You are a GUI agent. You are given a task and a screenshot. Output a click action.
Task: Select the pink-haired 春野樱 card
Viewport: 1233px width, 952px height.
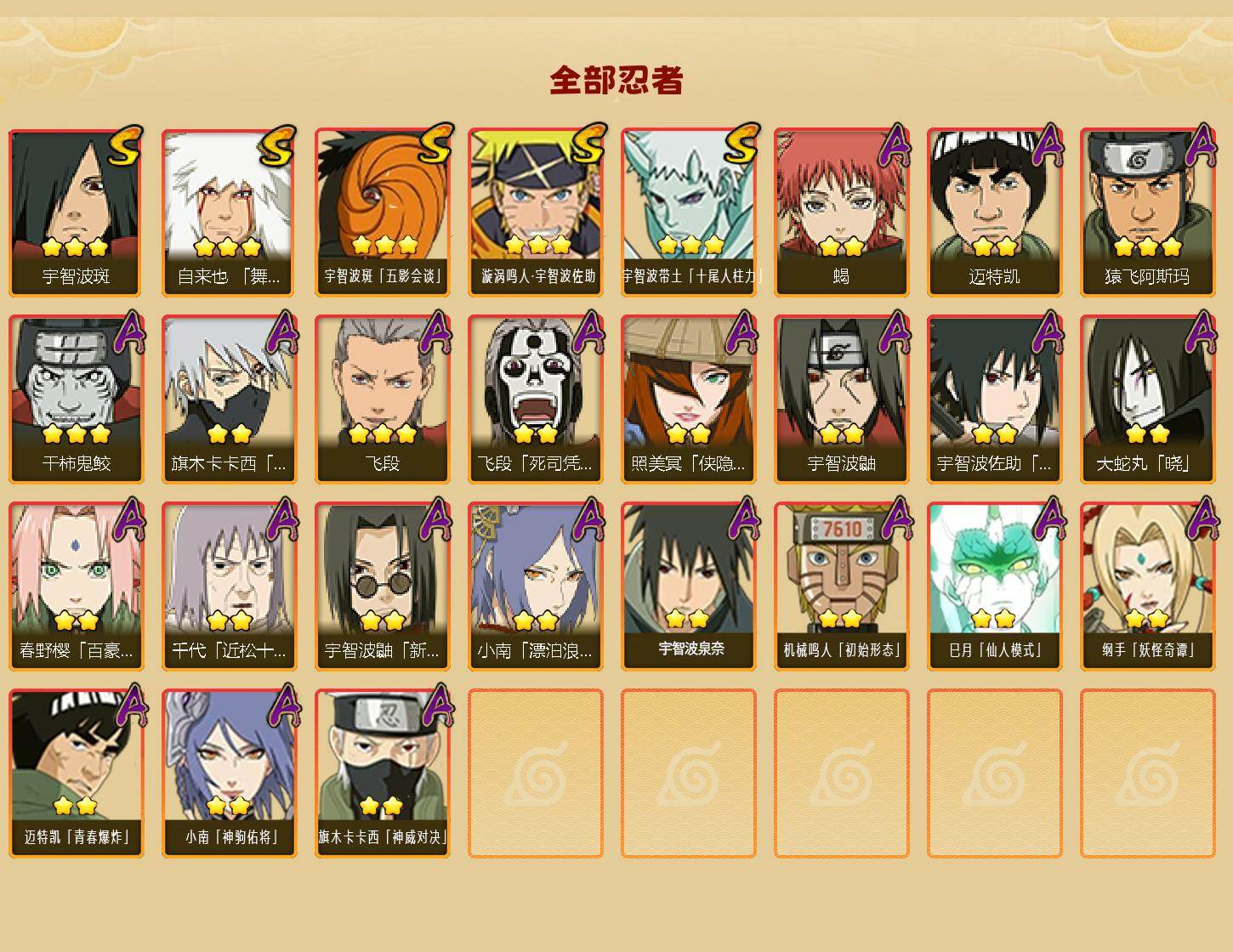(77, 586)
